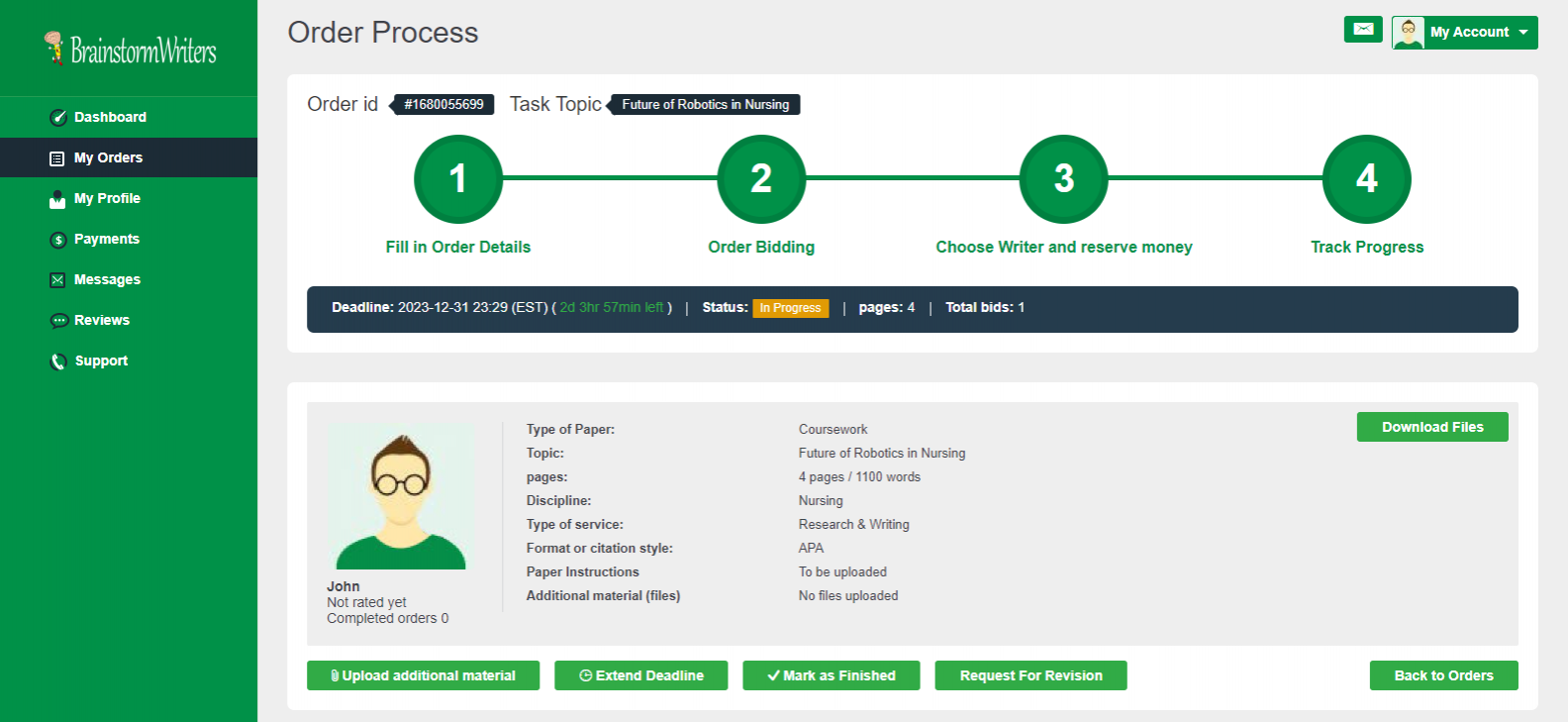
Task: View writer John's avatar picture
Action: [401, 497]
